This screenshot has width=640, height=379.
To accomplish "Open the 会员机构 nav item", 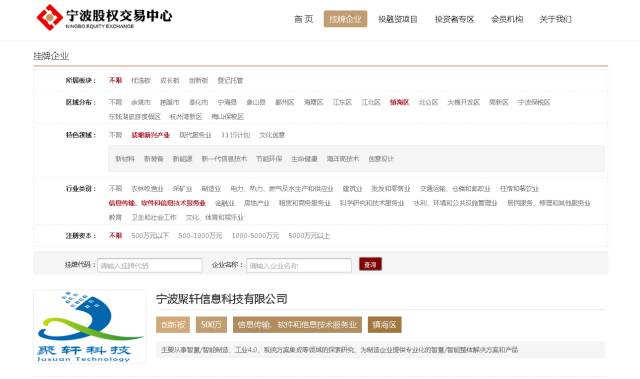I will [x=507, y=19].
